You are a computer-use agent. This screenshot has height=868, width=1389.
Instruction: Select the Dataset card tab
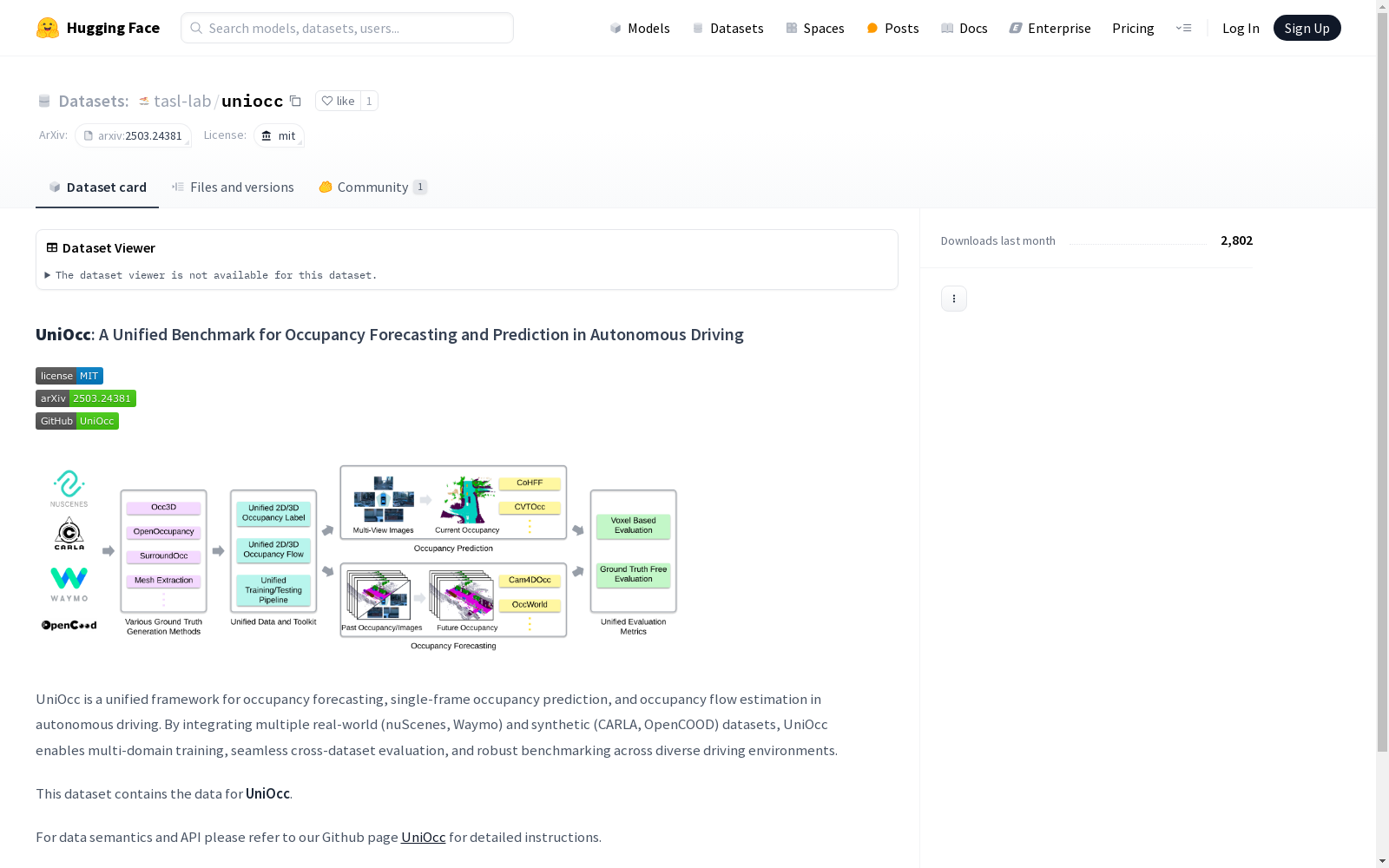[x=97, y=187]
